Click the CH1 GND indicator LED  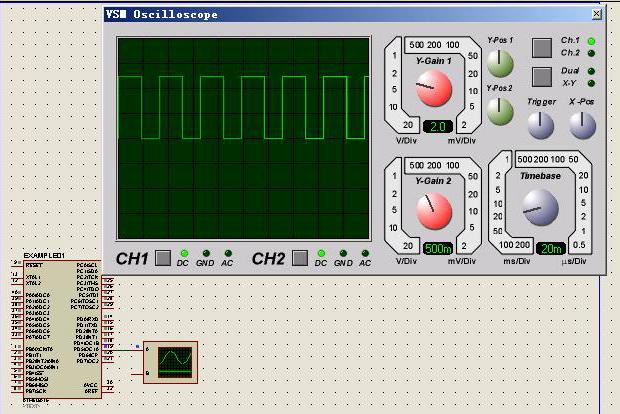point(205,253)
